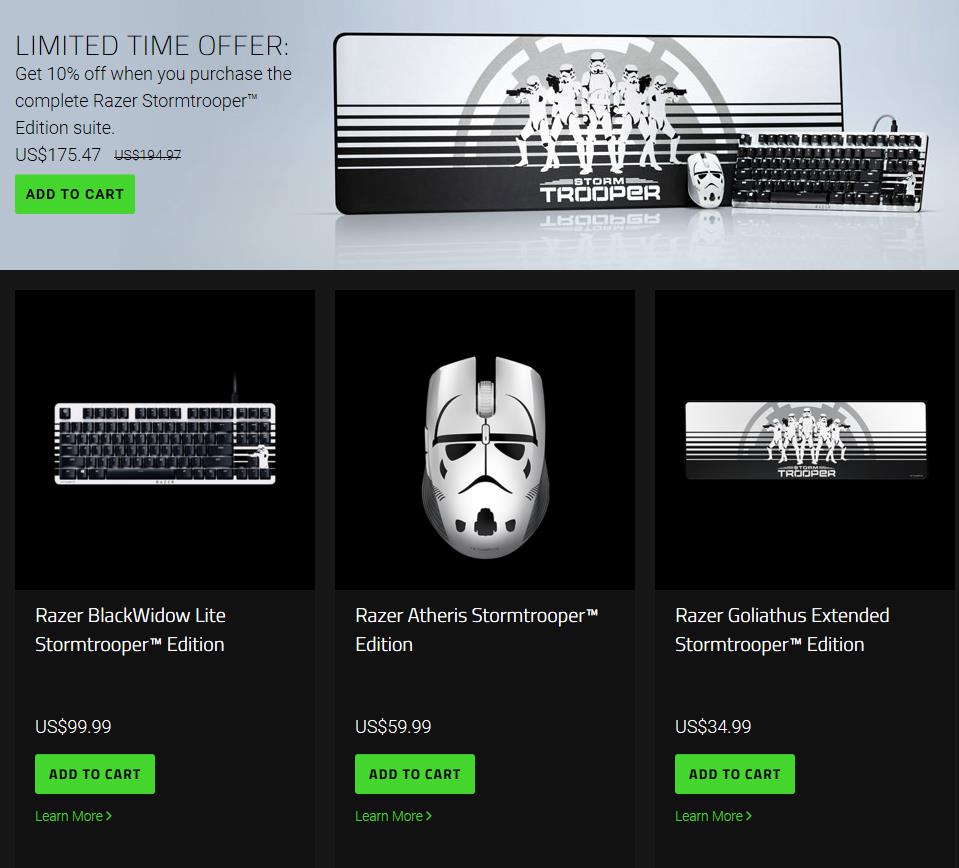Click the chevron arrow beside Atheris Learn More
The height and width of the screenshot is (868, 959).
pos(429,816)
